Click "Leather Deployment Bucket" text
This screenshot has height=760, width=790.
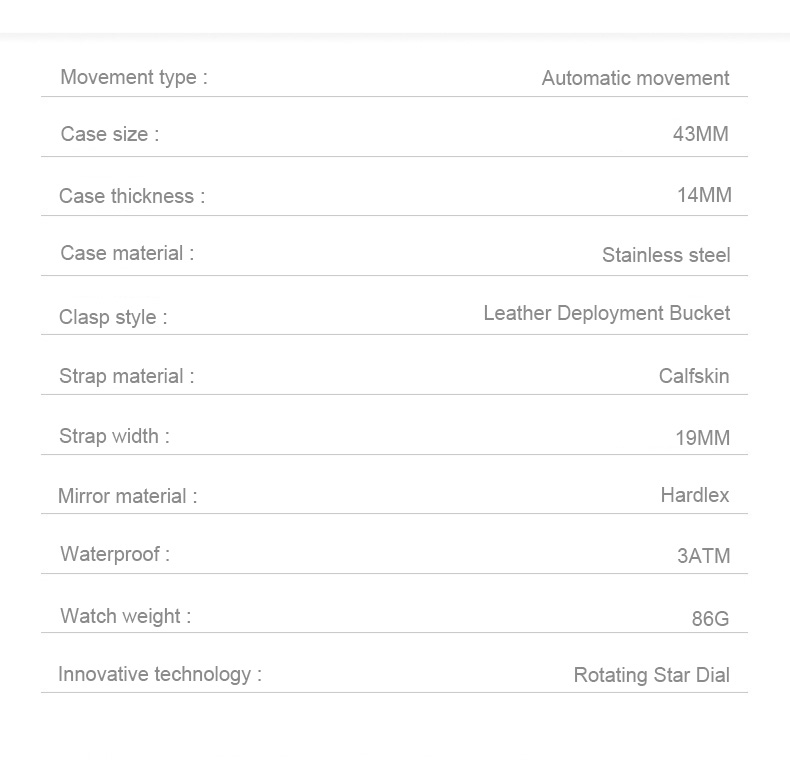coord(606,313)
